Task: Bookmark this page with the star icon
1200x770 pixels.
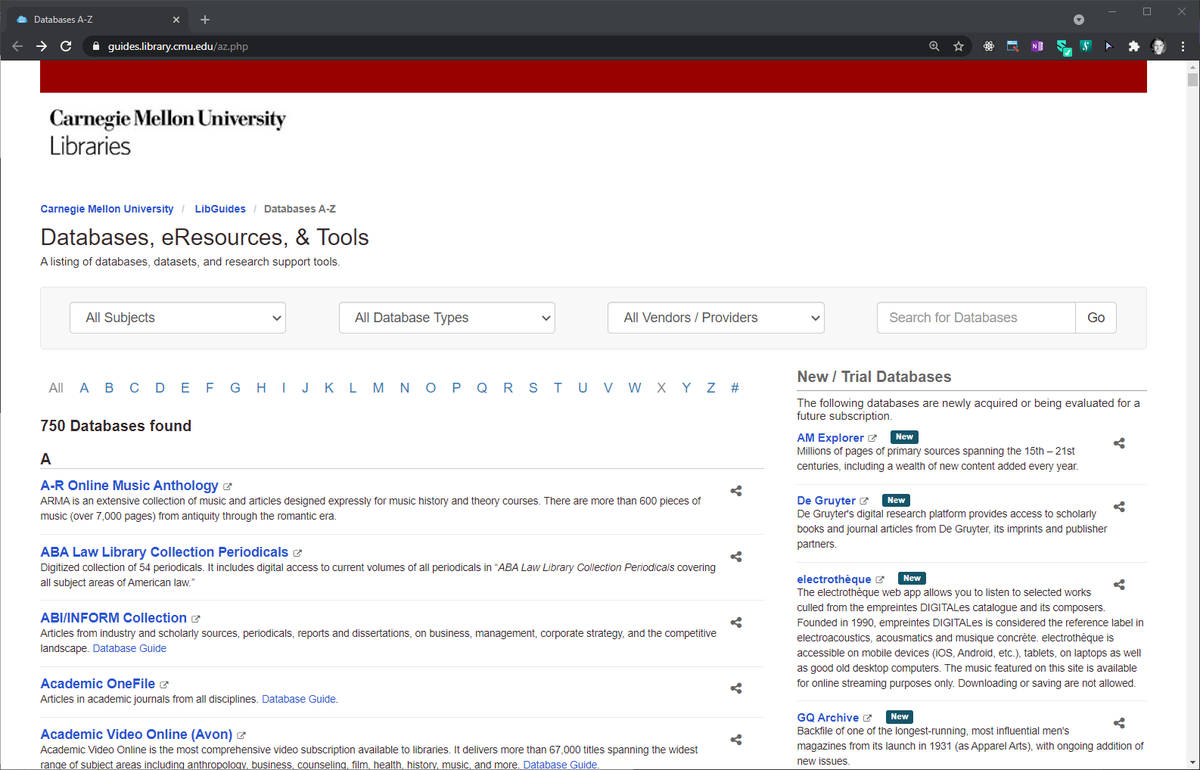Action: click(958, 46)
